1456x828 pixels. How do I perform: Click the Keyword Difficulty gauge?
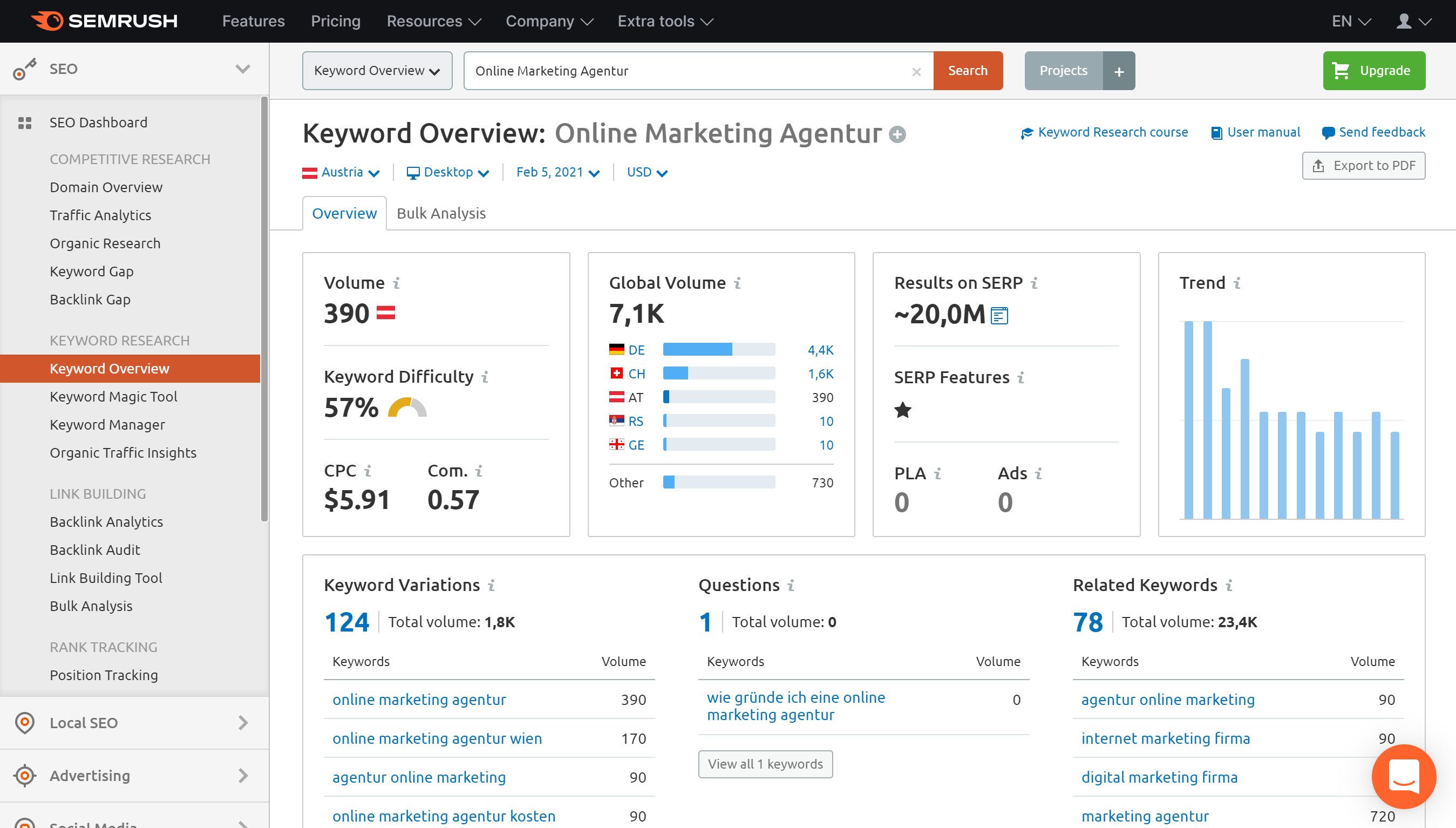click(x=407, y=407)
